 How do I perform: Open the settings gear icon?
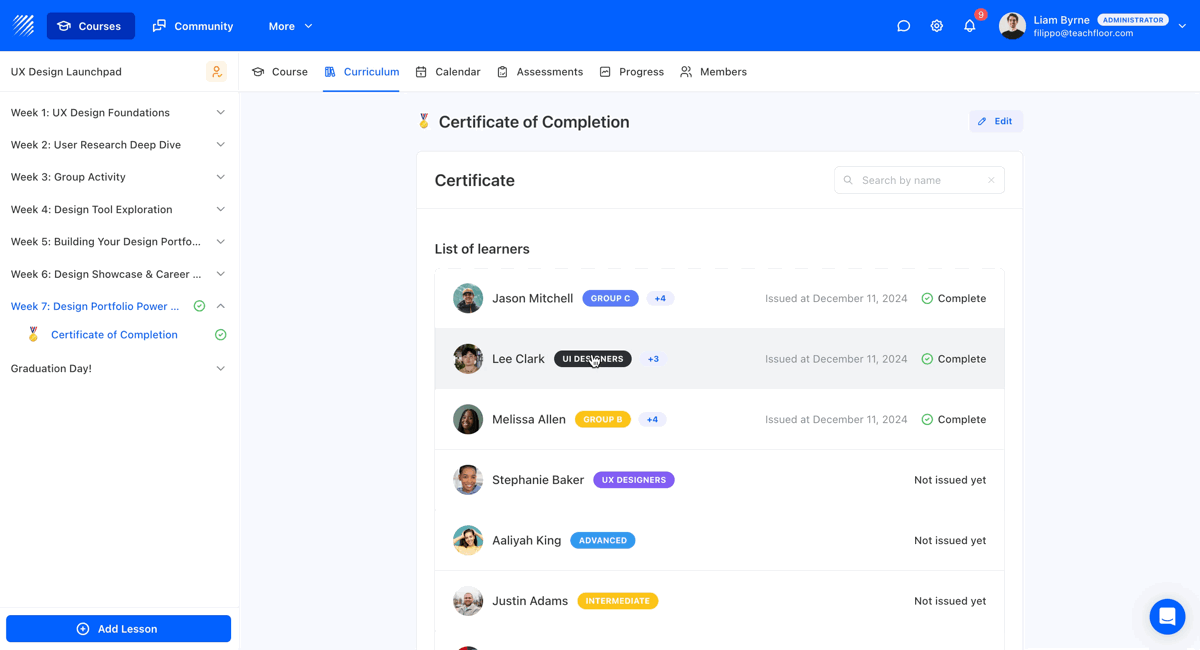click(x=936, y=26)
